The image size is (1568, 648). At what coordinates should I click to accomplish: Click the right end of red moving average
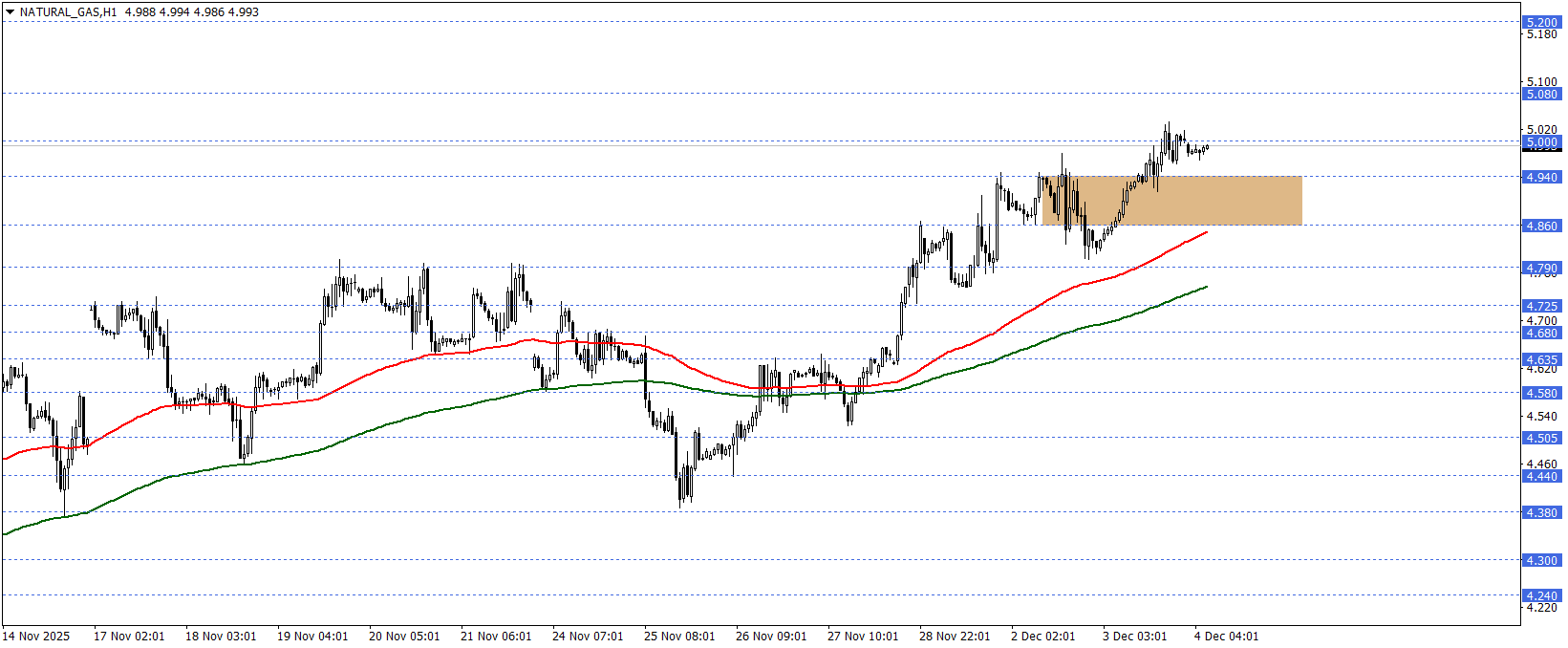point(1206,232)
